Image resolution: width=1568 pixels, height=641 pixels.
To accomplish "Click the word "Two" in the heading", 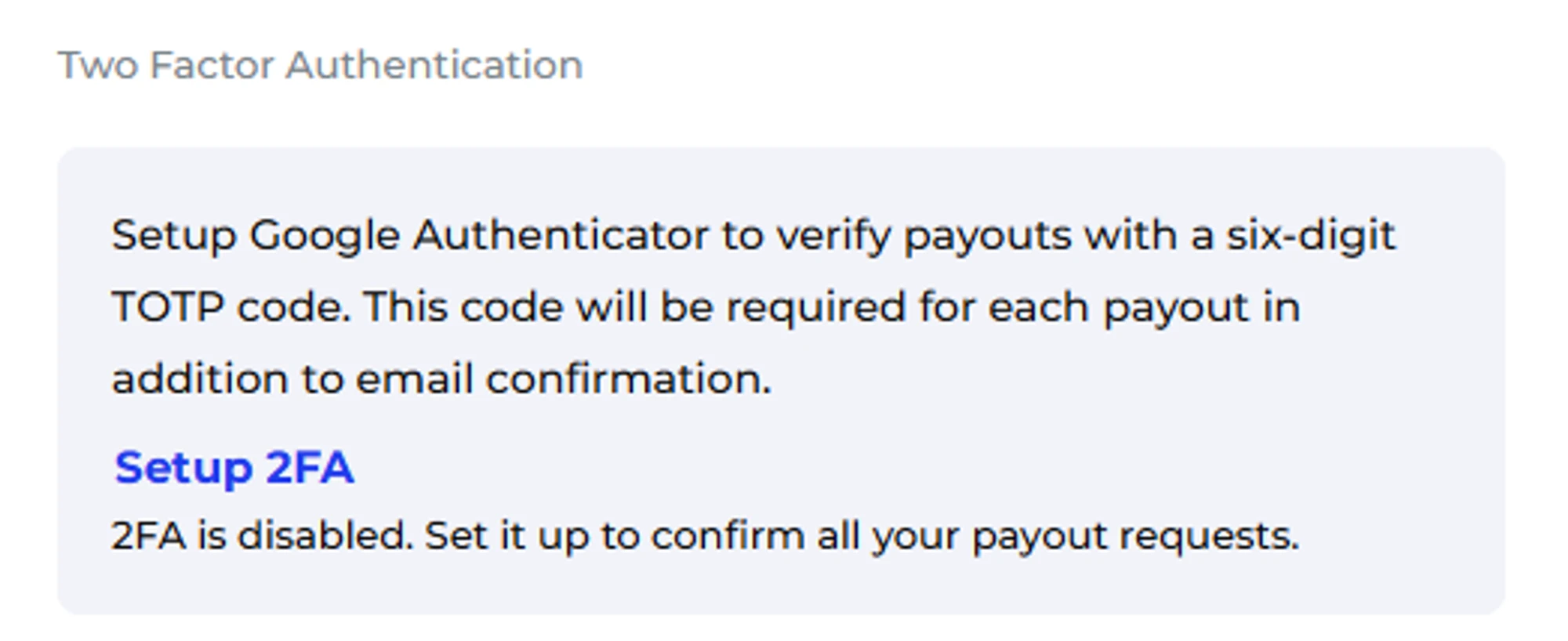I will (99, 65).
